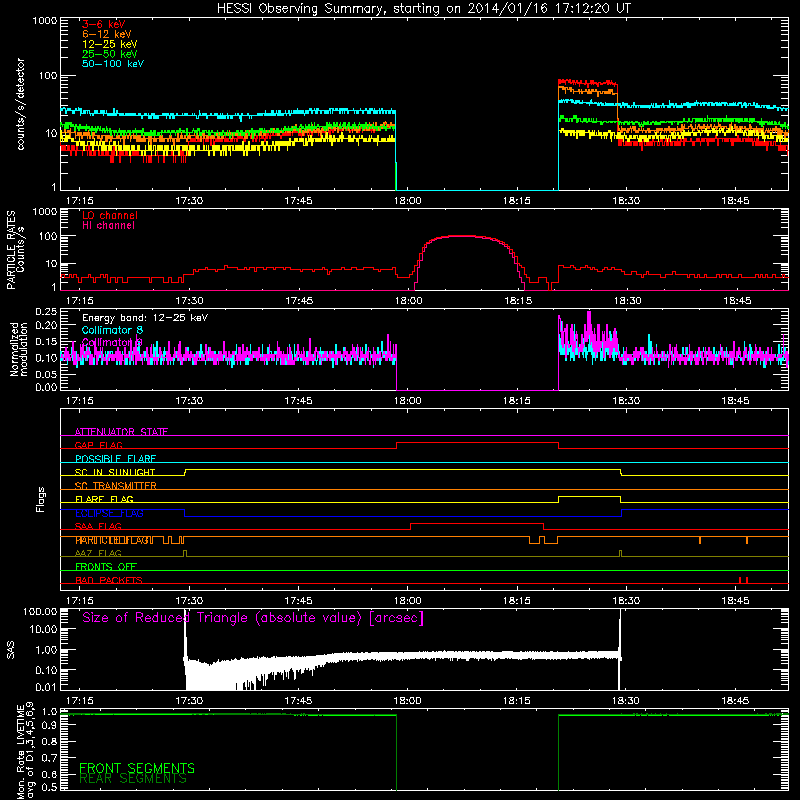Click the cyan Collimator 8 legend label
This screenshot has height=800, width=800.
click(112, 330)
